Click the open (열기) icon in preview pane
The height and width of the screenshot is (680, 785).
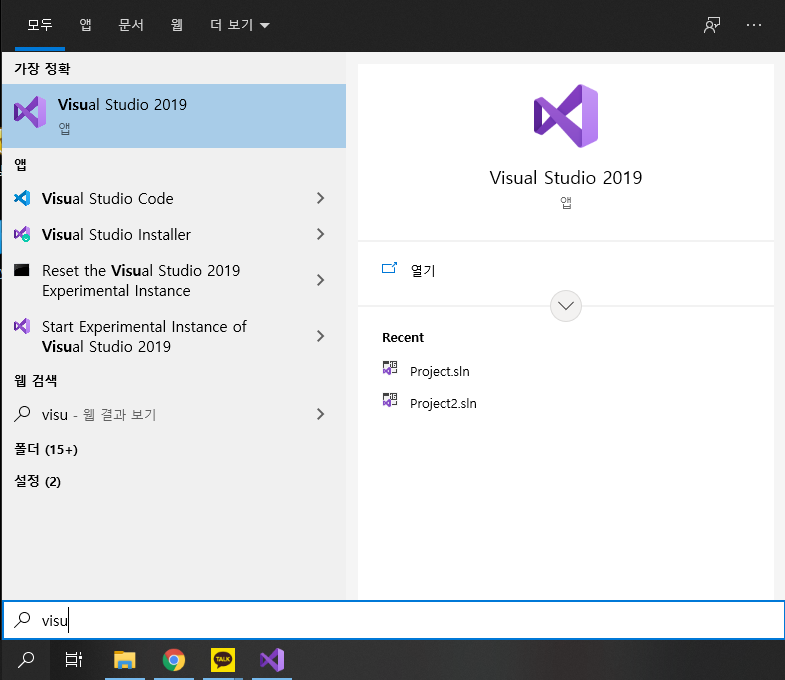coord(389,269)
